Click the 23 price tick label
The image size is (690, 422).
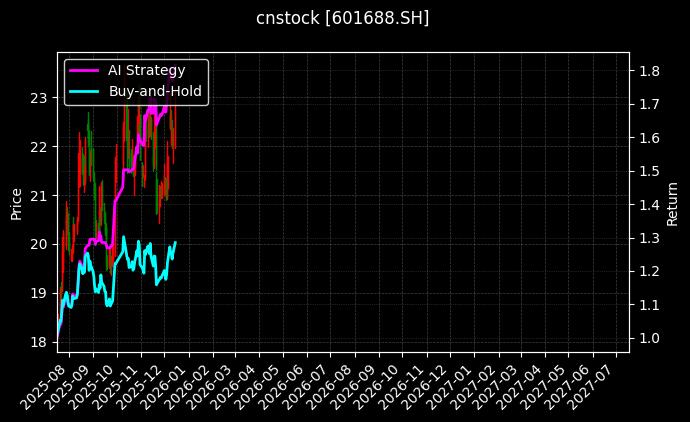39,98
